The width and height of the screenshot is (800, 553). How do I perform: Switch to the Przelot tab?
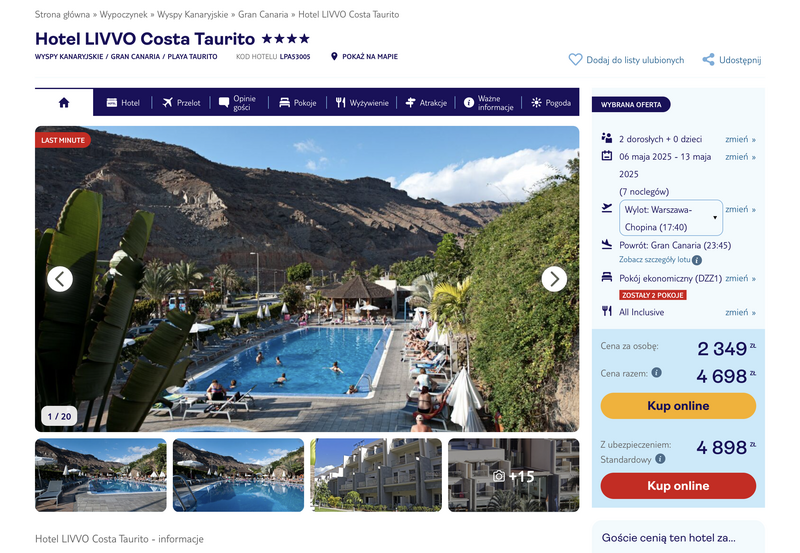[x=181, y=103]
